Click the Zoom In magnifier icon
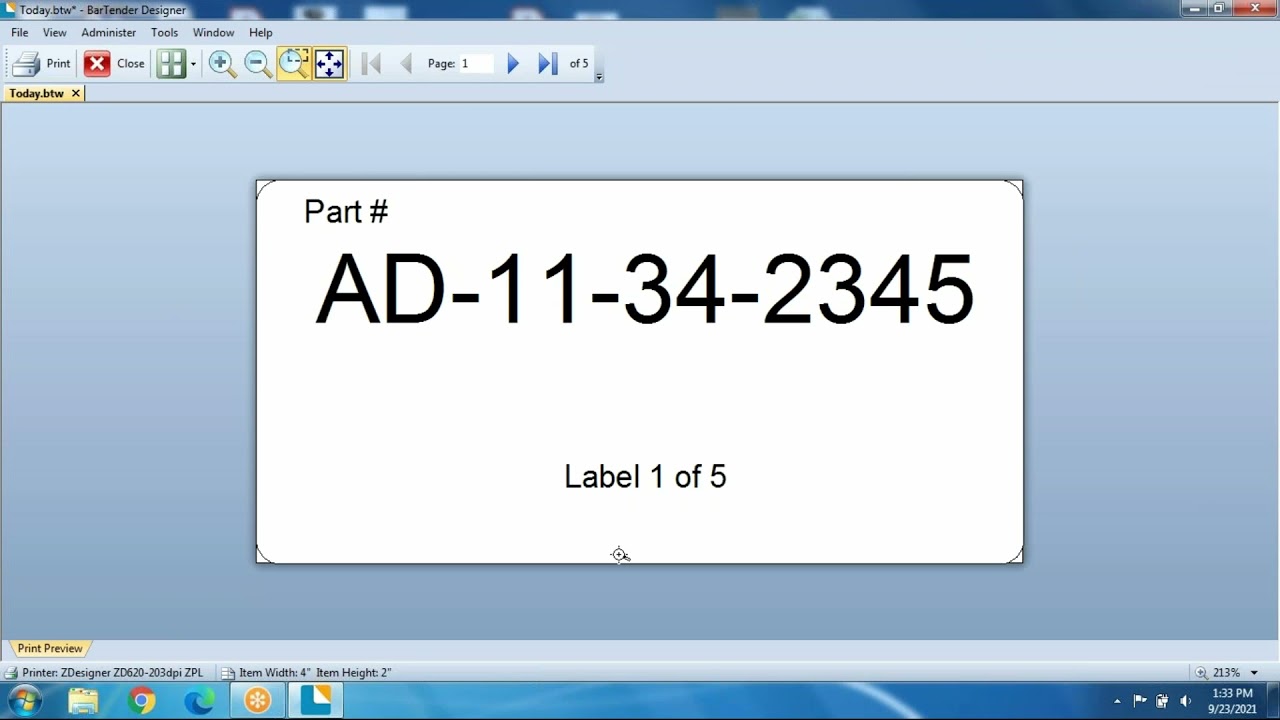 222,63
